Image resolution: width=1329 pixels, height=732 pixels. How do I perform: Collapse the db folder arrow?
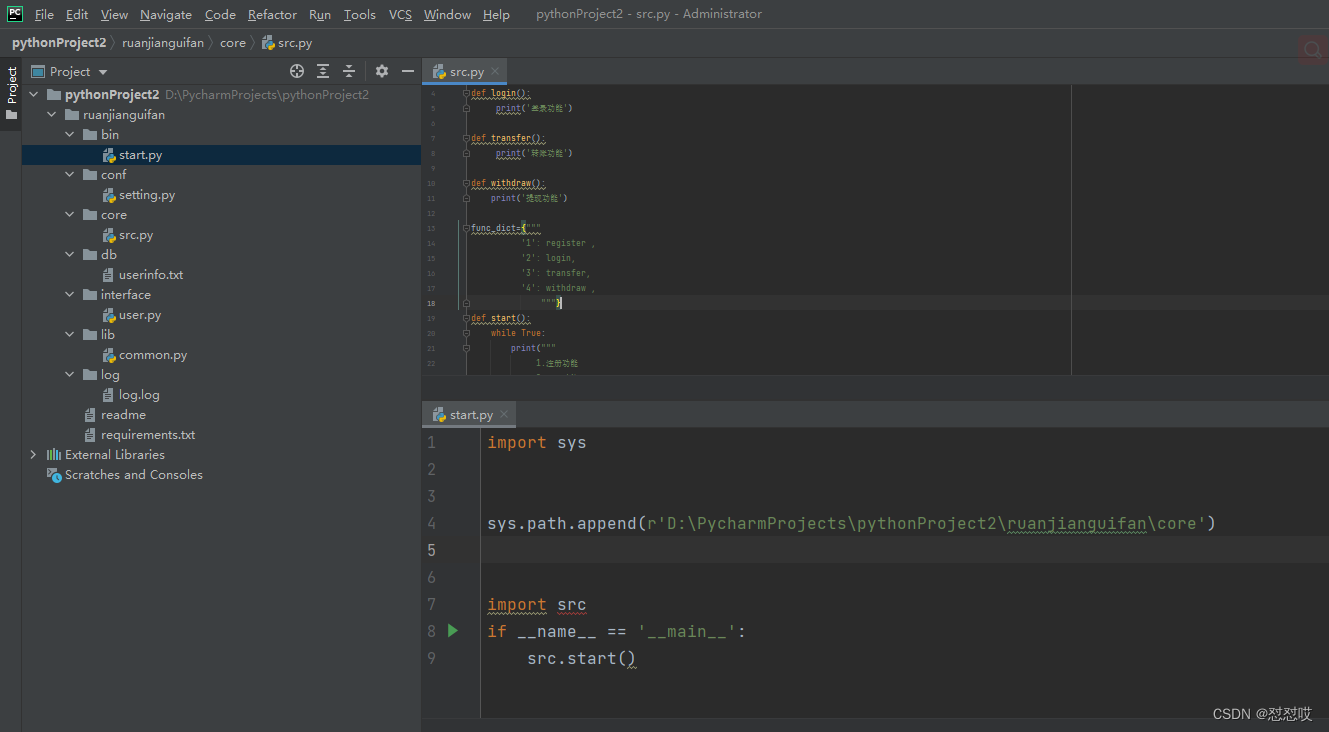(70, 255)
